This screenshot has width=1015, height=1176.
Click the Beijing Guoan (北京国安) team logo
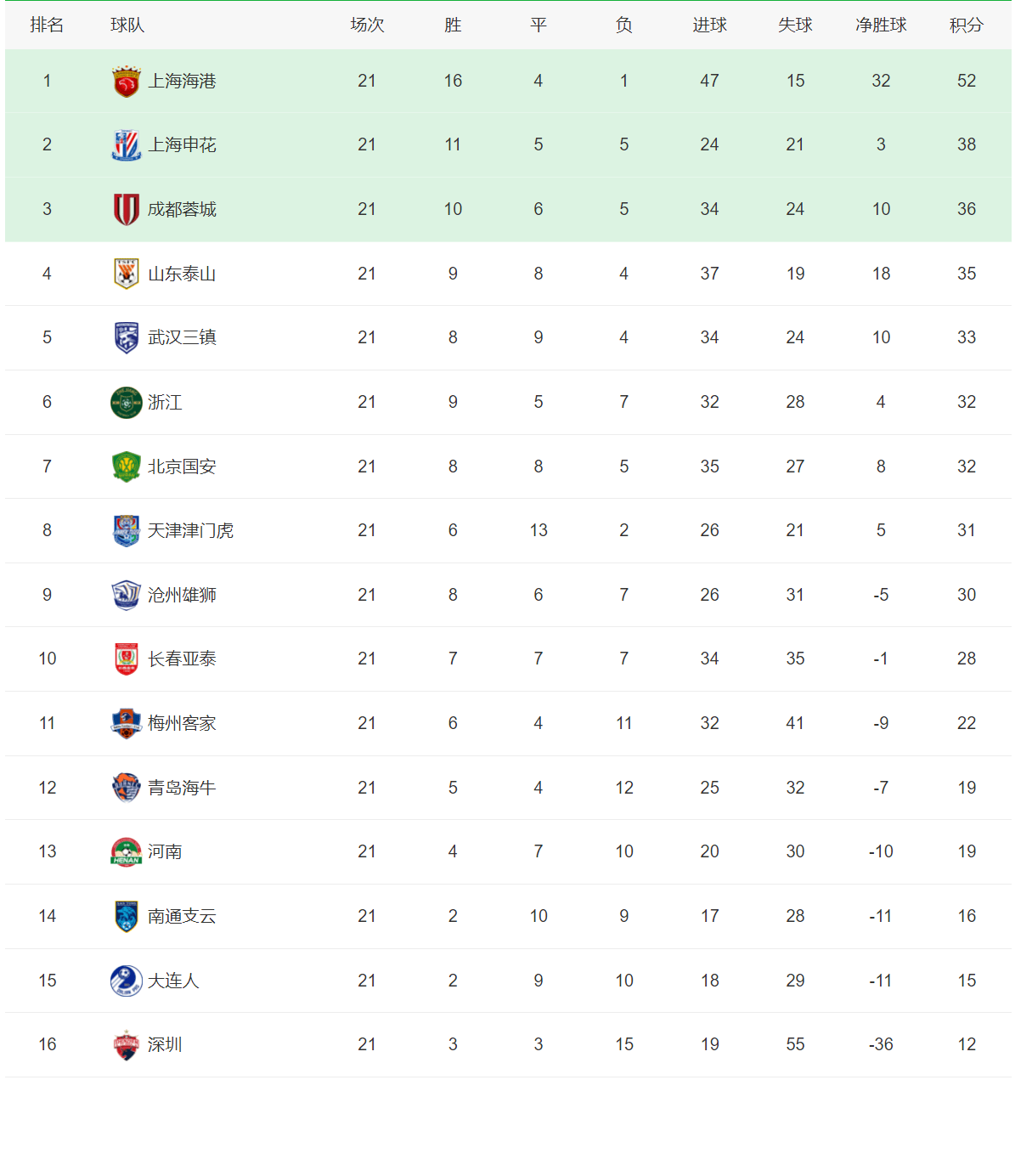pyautogui.click(x=127, y=466)
